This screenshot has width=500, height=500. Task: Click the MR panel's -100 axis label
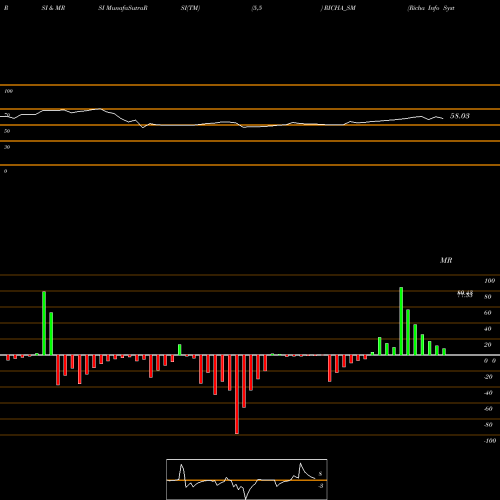490,441
